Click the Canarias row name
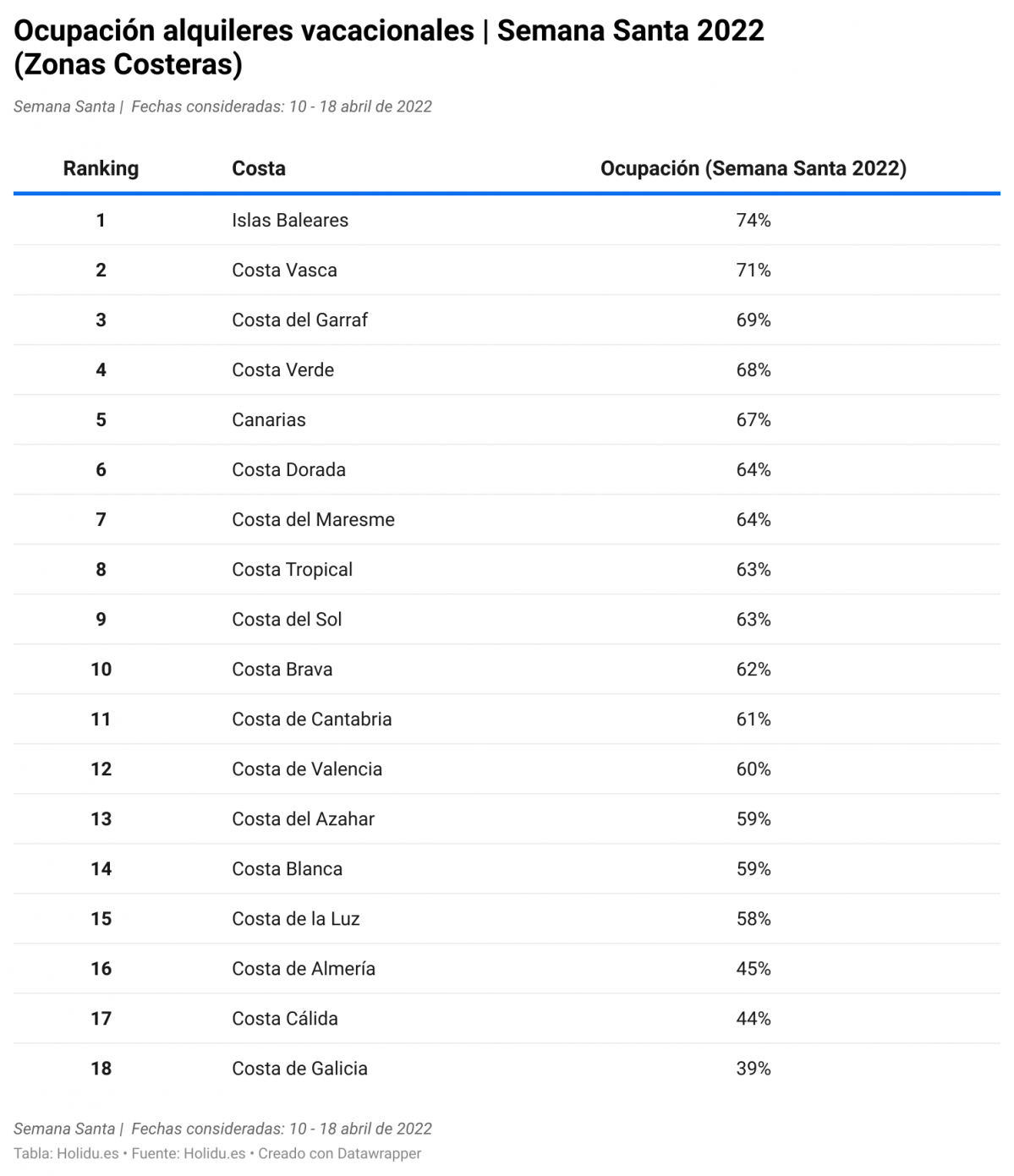 pos(269,420)
